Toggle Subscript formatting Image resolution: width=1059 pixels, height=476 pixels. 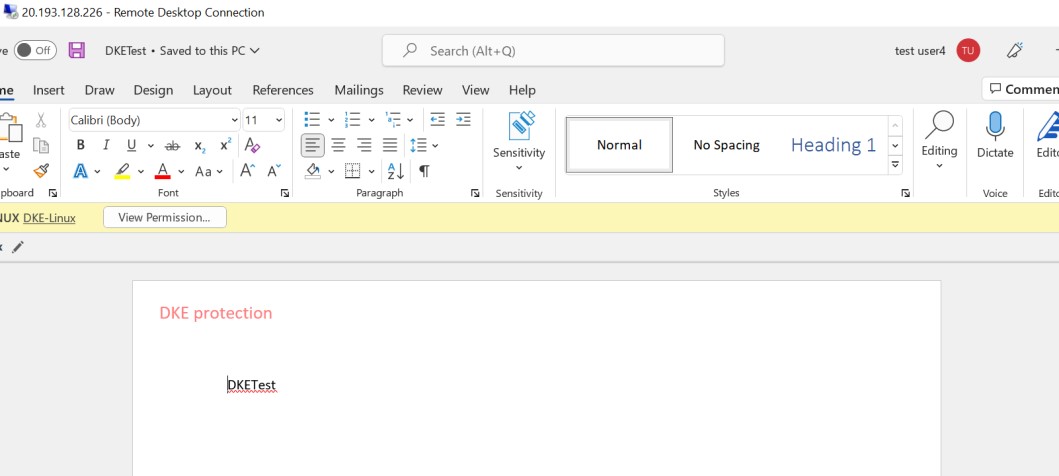[x=200, y=145]
